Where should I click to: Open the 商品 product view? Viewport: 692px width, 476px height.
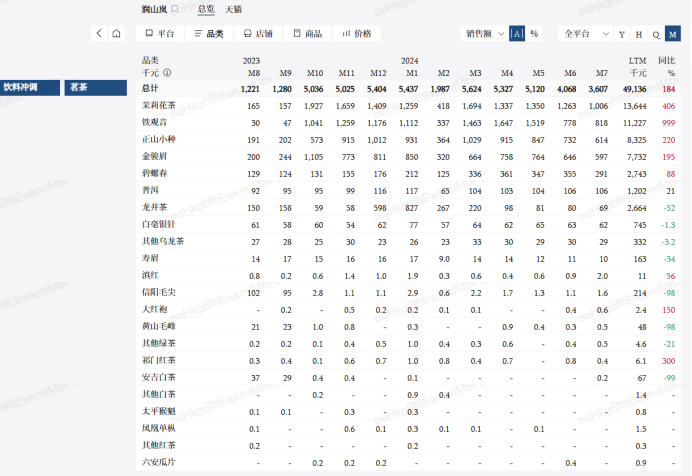coord(307,33)
